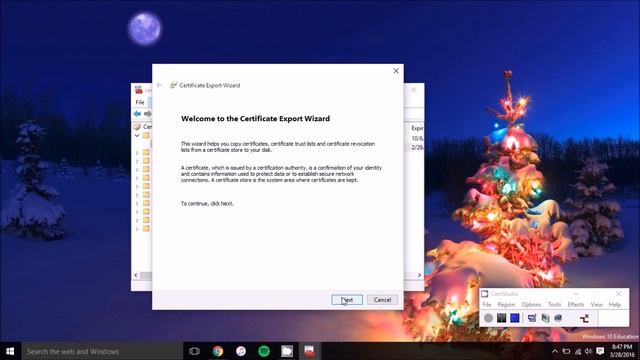Open the white speech-bubble app on the taskbar
This screenshot has height=360, width=640.
coord(287,351)
